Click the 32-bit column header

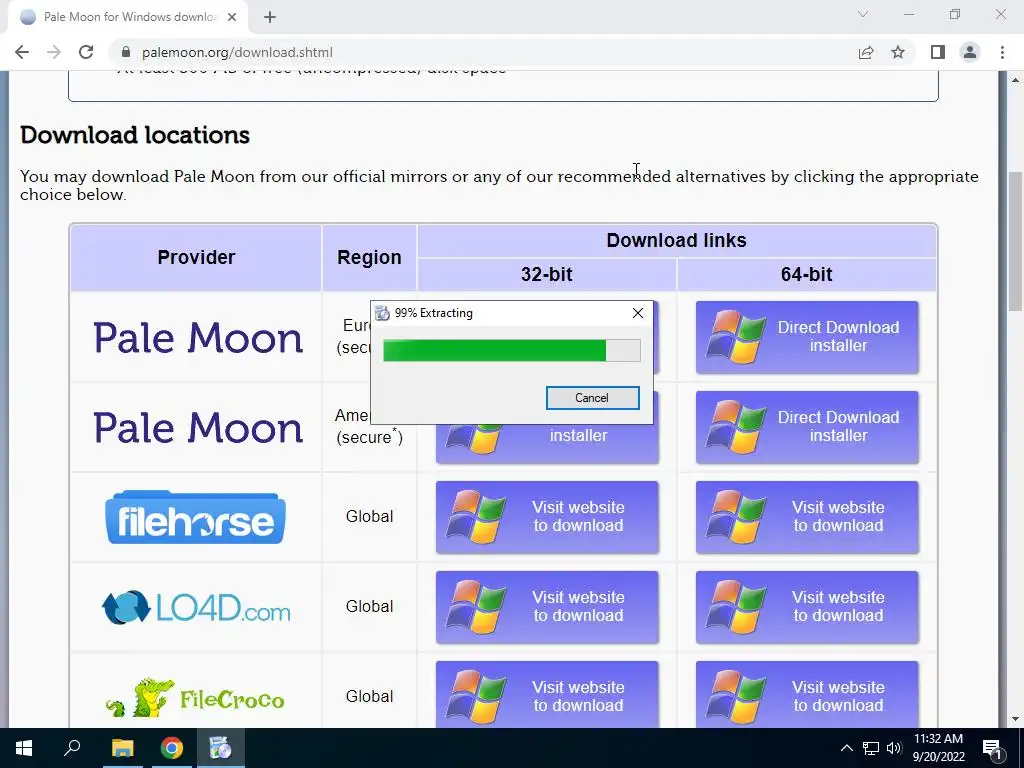(547, 274)
